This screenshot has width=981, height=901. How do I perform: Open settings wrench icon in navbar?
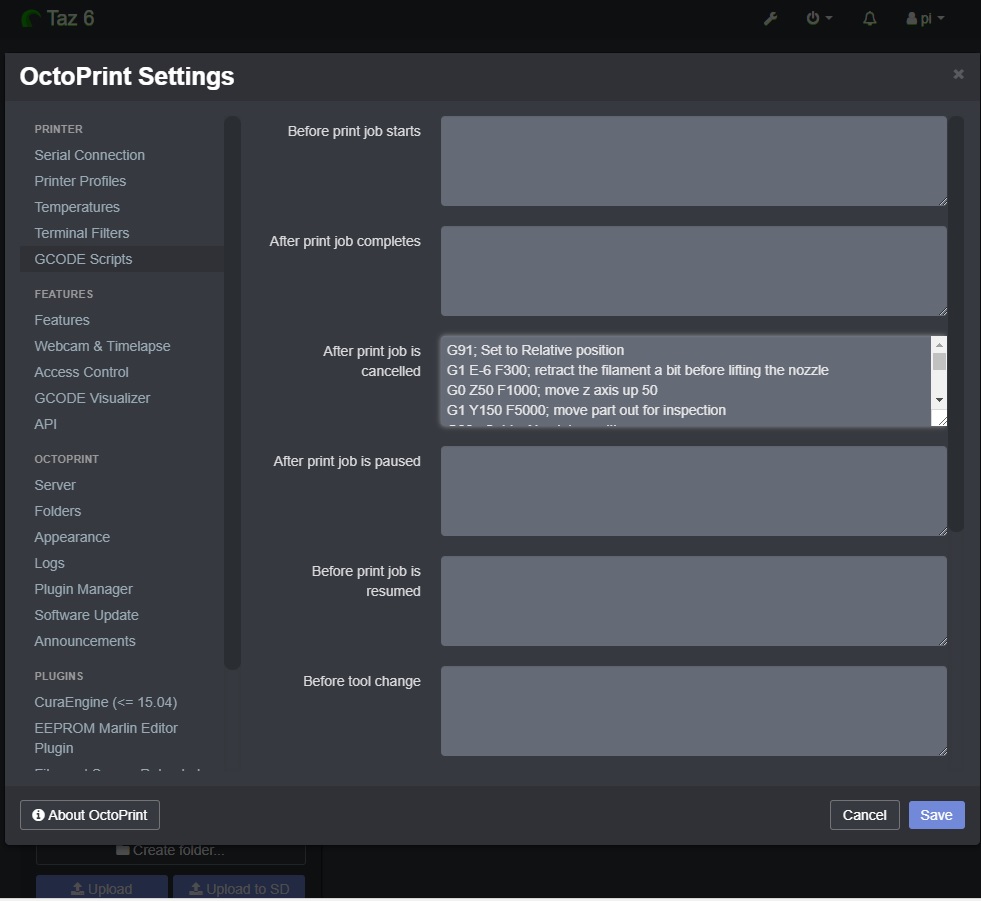(x=770, y=19)
